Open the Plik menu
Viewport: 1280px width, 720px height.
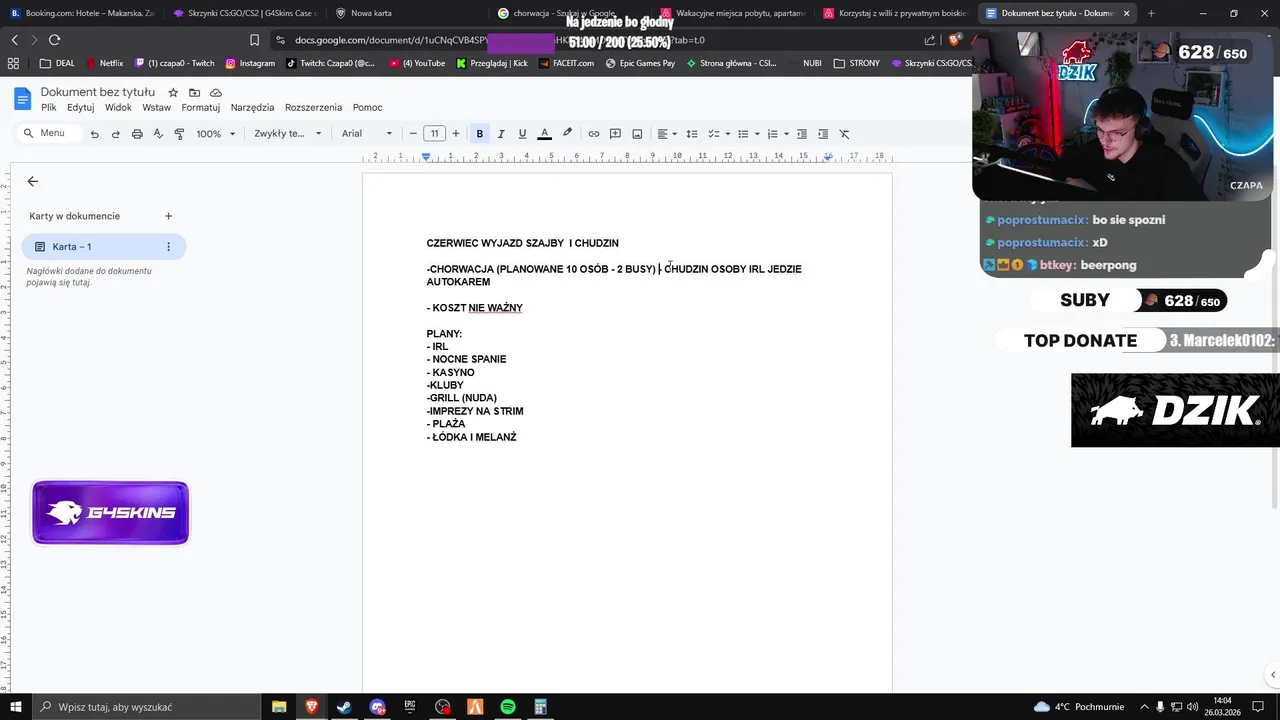click(49, 108)
